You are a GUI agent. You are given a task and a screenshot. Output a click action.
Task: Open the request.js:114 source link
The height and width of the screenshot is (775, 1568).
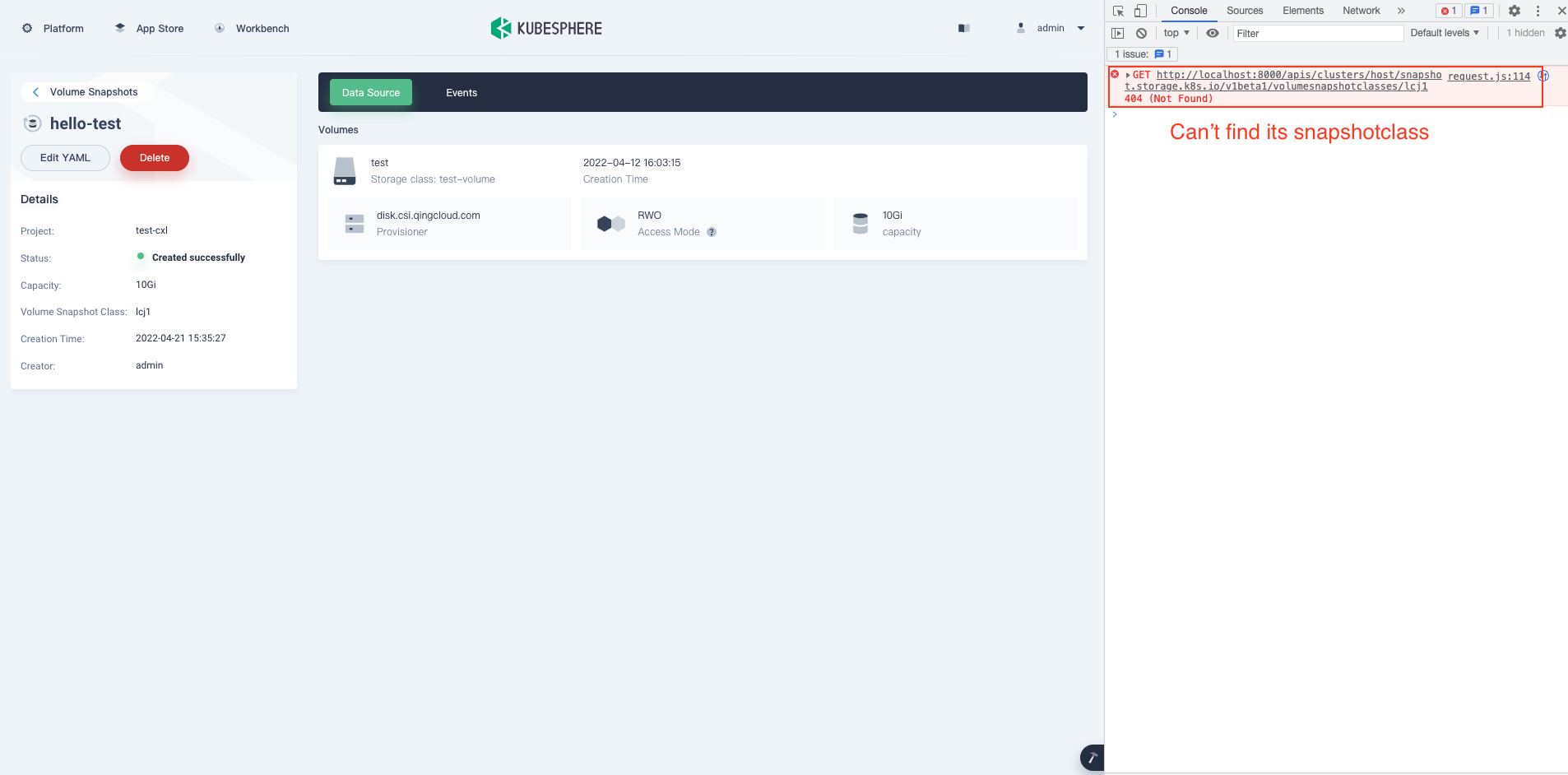(1489, 77)
